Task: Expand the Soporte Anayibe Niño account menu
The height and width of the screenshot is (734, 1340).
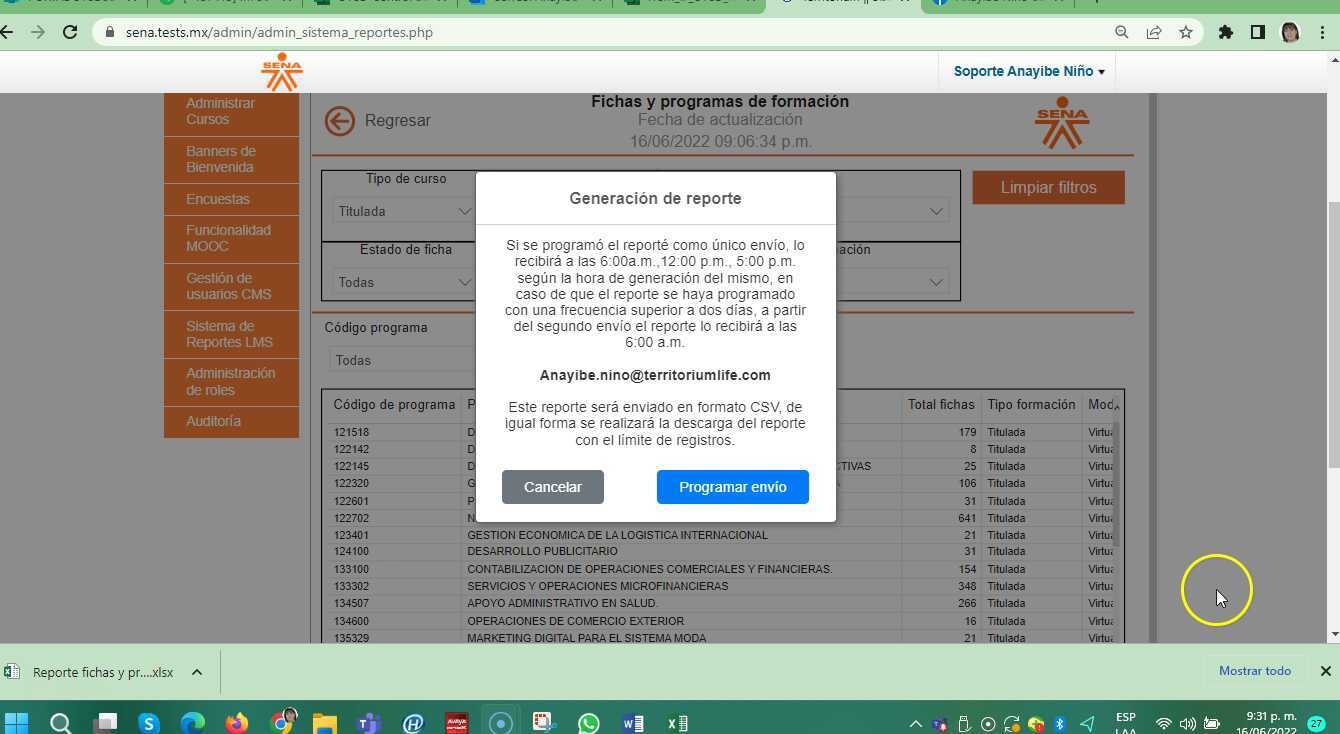Action: pyautogui.click(x=1027, y=71)
